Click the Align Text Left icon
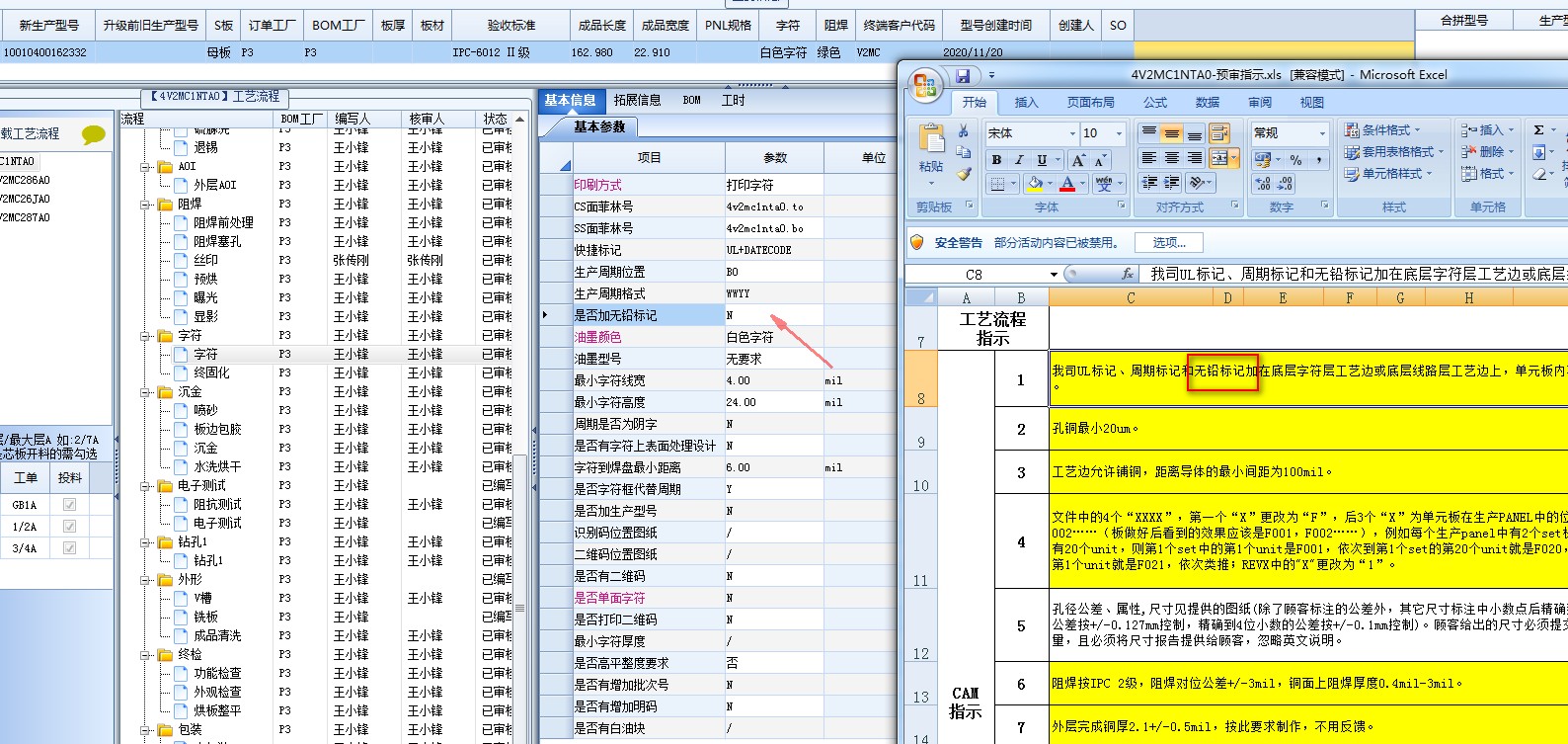1568x744 pixels. pos(1148,158)
